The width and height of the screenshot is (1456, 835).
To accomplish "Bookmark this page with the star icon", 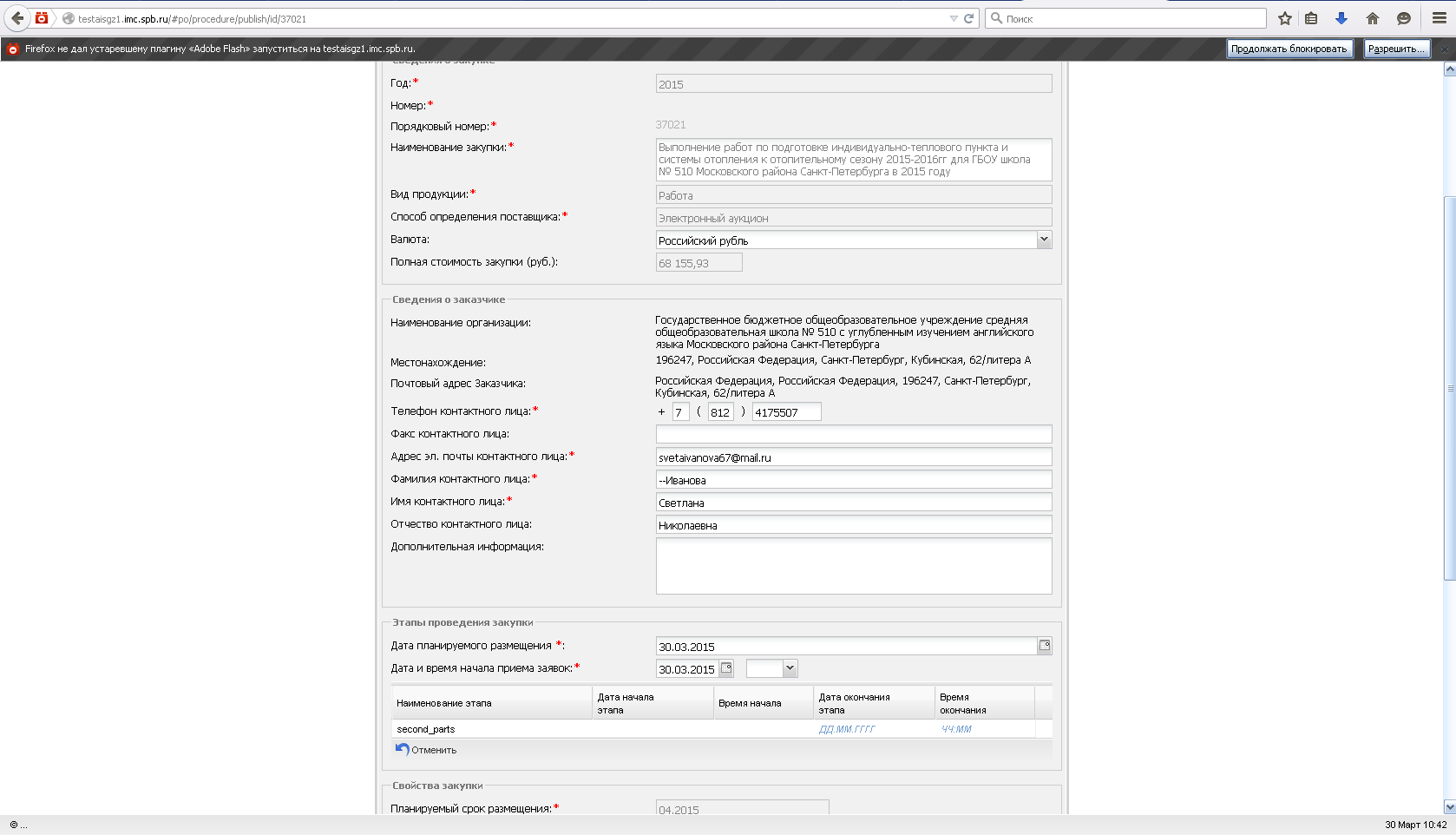I will (1285, 18).
